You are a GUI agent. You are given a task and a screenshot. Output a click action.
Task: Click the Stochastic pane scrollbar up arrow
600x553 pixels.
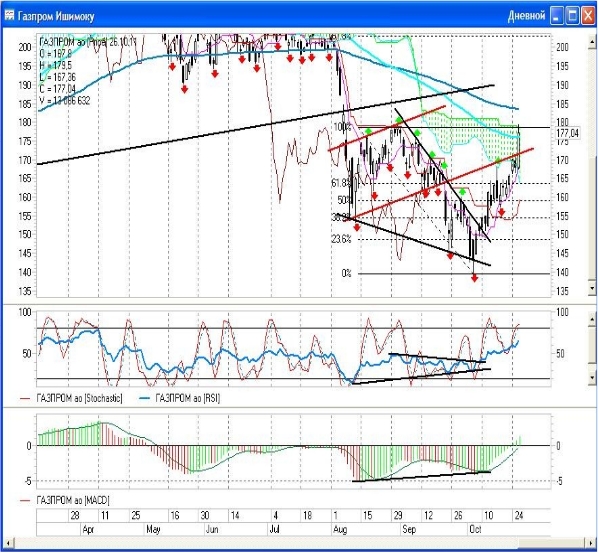pyautogui.click(x=592, y=318)
